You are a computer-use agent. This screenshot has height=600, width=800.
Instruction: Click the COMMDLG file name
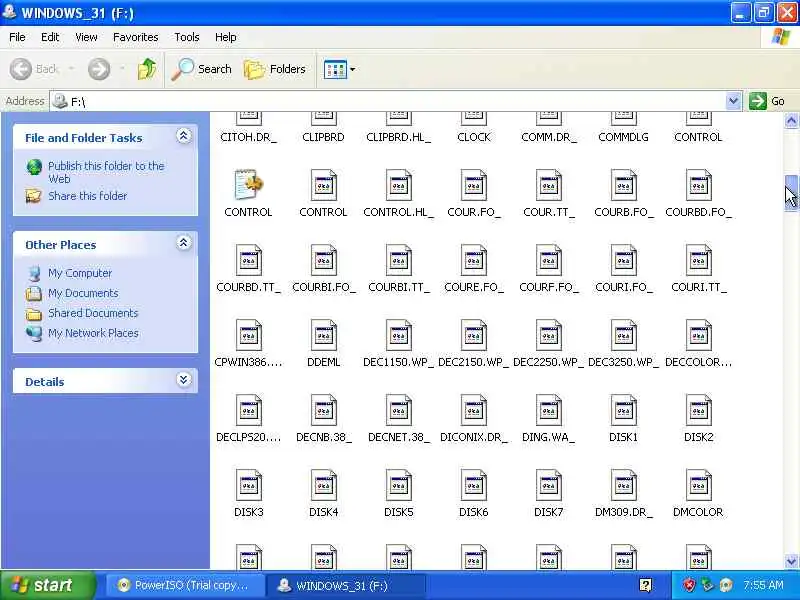click(x=623, y=137)
